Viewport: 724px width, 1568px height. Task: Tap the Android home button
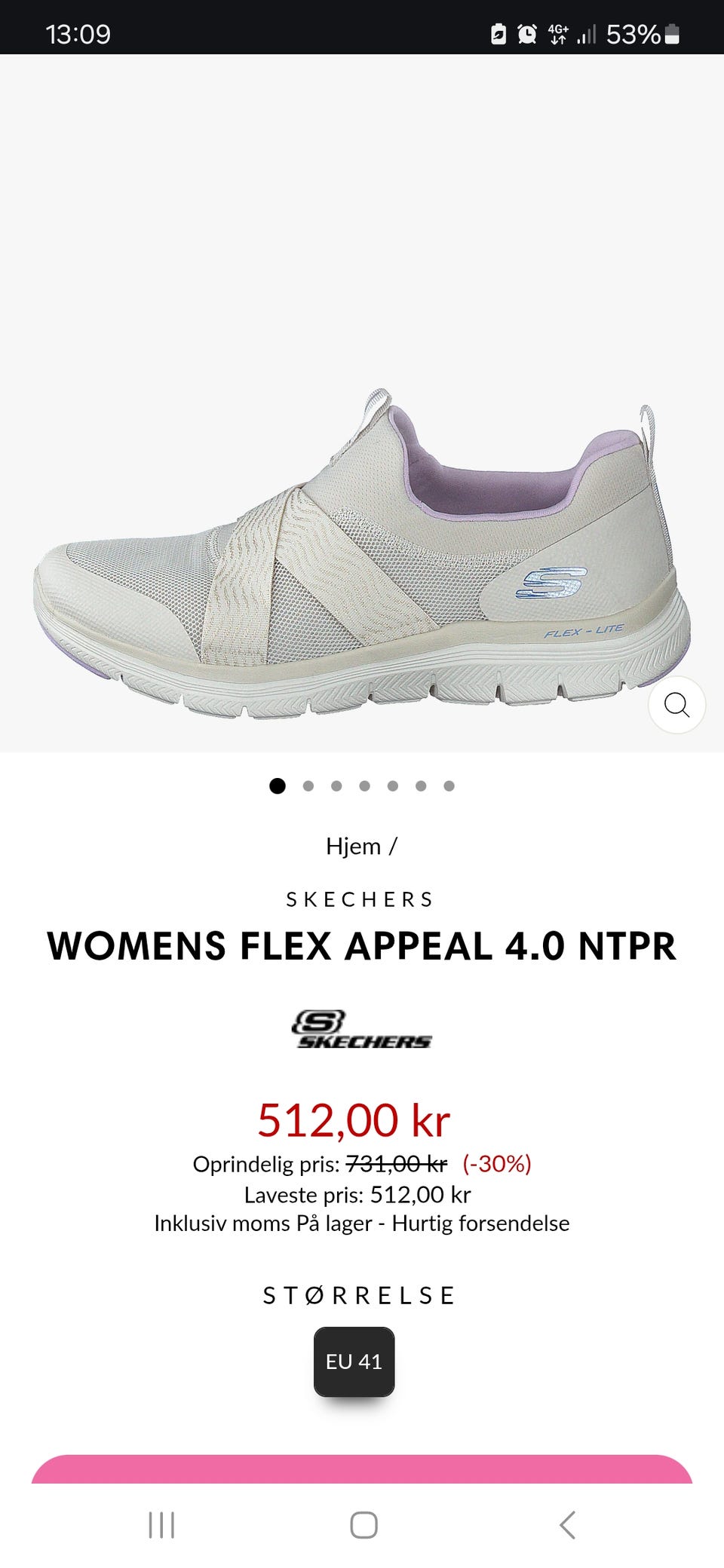click(x=364, y=1524)
